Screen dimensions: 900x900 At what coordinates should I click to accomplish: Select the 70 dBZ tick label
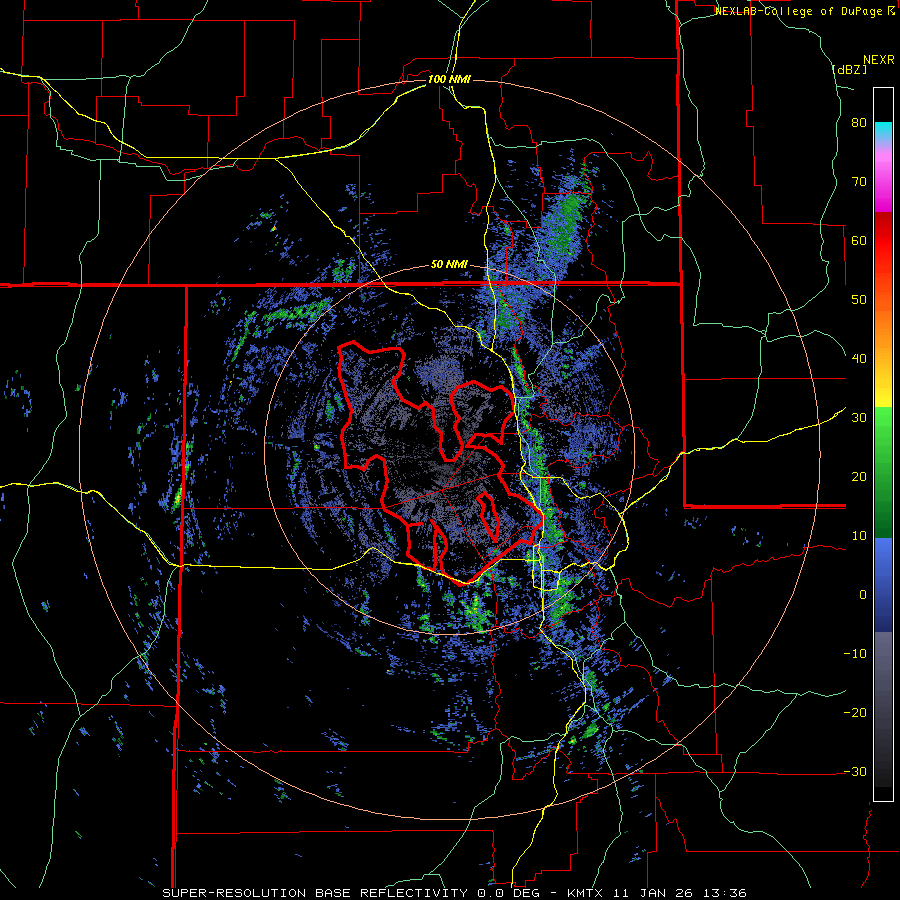coord(859,182)
